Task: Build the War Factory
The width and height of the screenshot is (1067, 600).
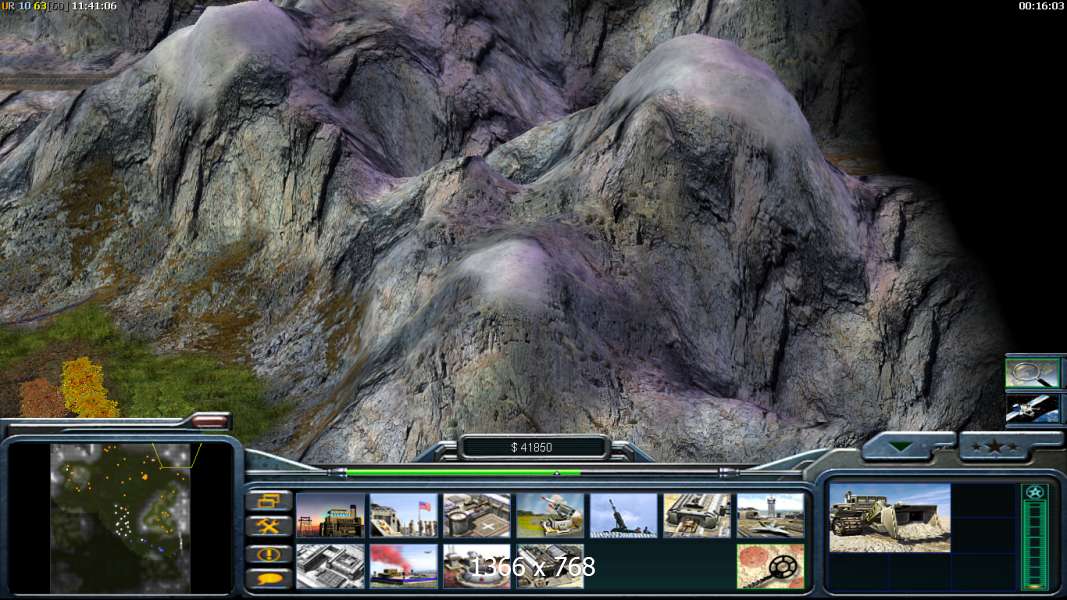Action: (x=697, y=516)
